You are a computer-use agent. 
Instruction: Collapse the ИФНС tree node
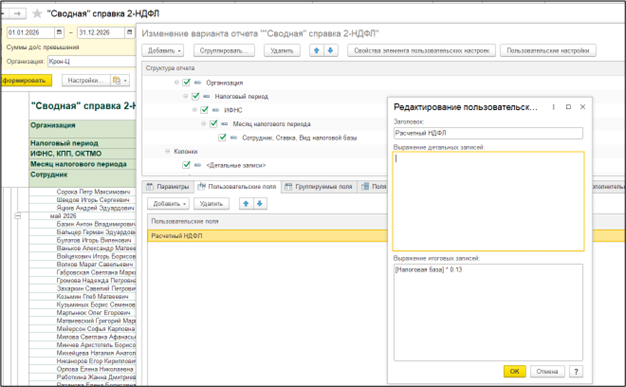(194, 110)
